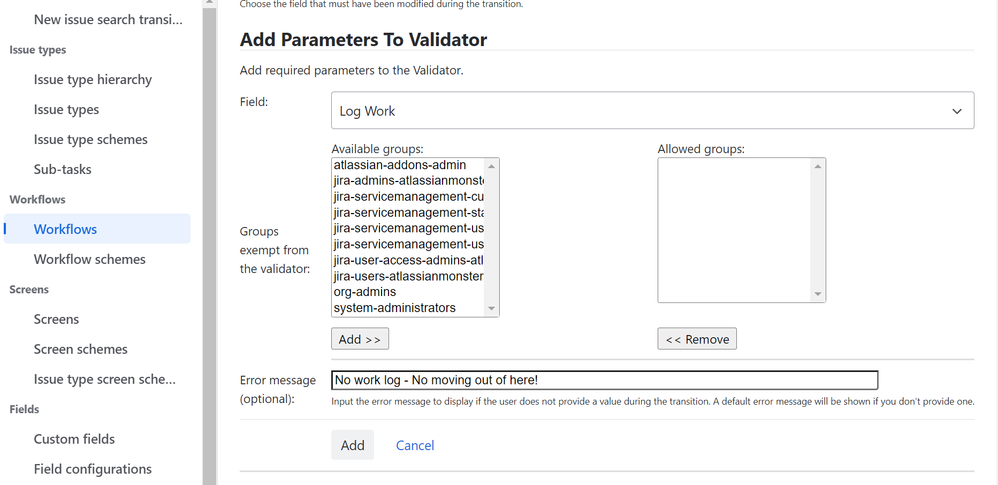Open the Field dropdown showing Log Work
Screen dimensions: 998x485
(x=652, y=111)
